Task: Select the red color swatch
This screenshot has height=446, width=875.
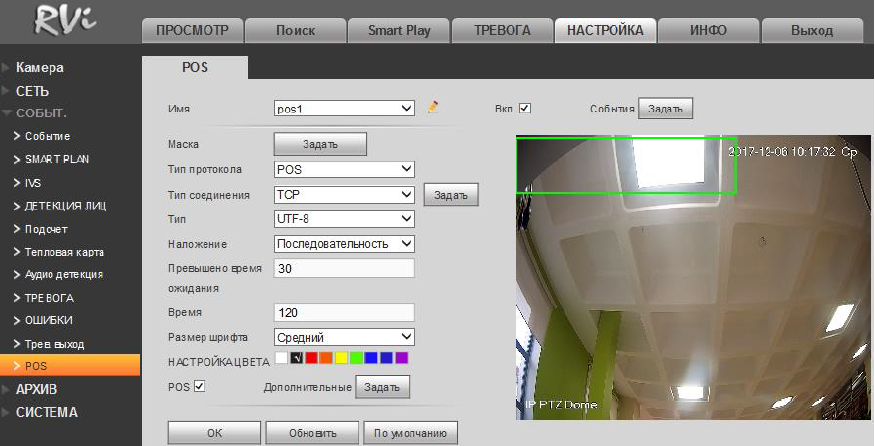Action: [312, 357]
